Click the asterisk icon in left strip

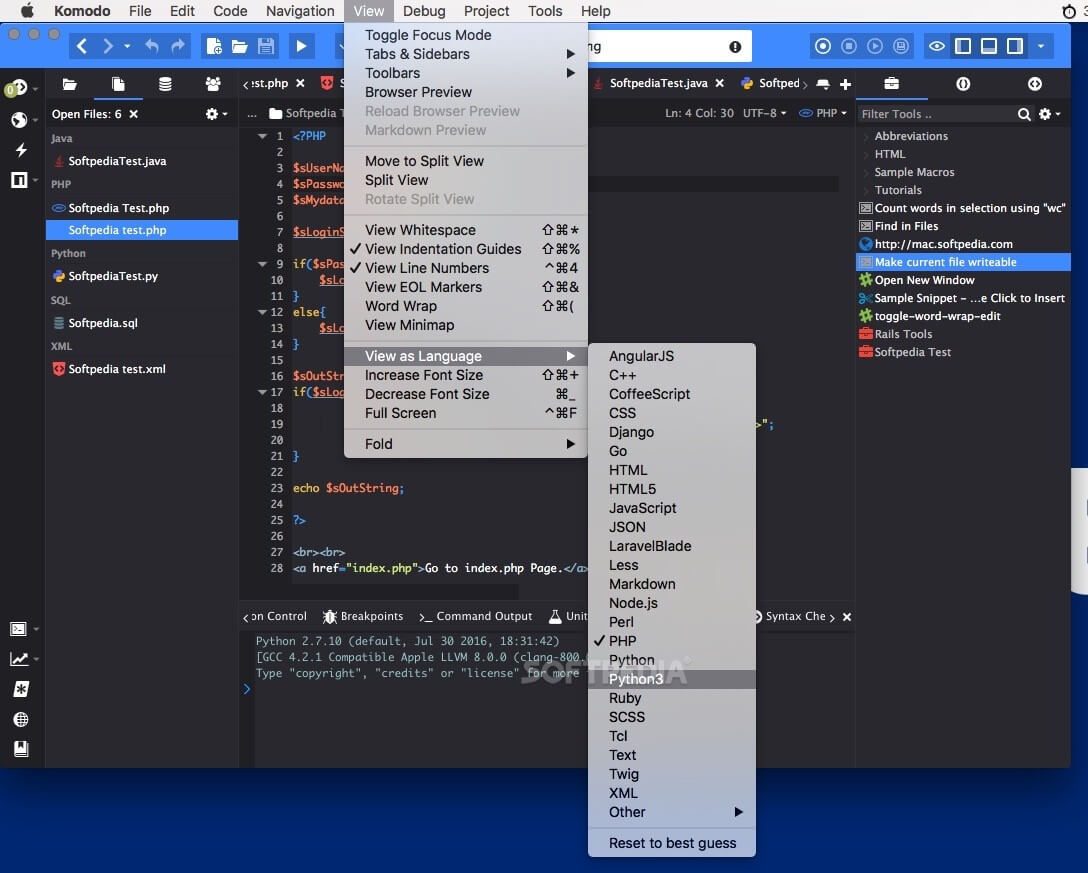point(21,689)
